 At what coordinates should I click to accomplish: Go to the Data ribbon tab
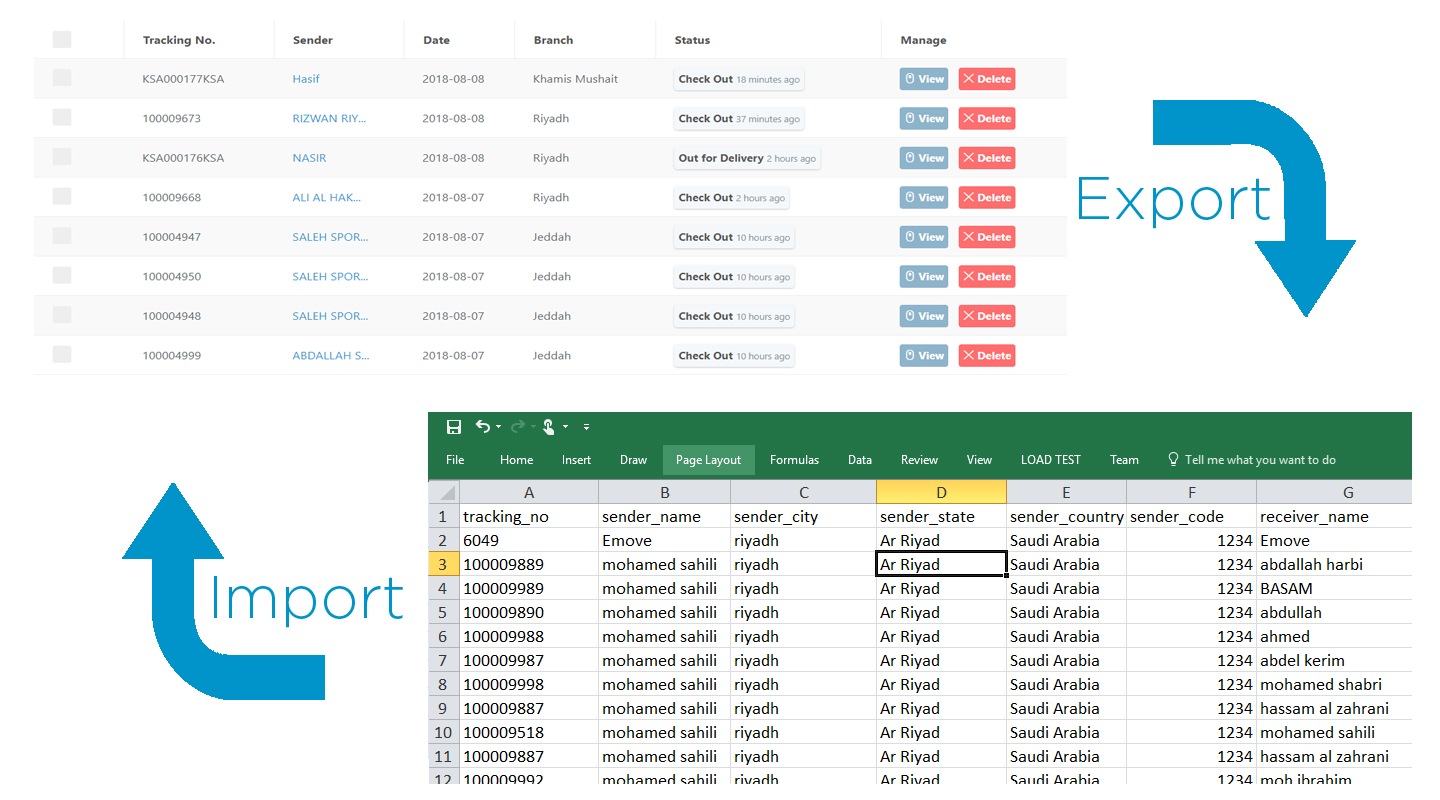tap(860, 460)
